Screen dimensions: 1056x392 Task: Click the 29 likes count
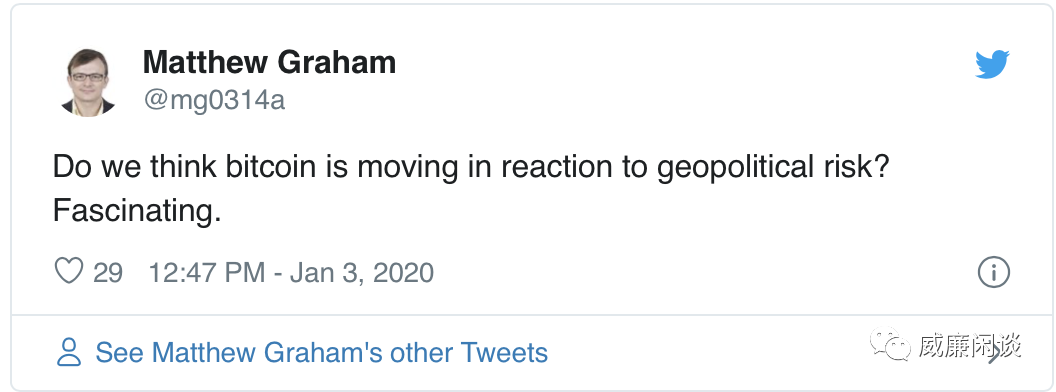[108, 273]
